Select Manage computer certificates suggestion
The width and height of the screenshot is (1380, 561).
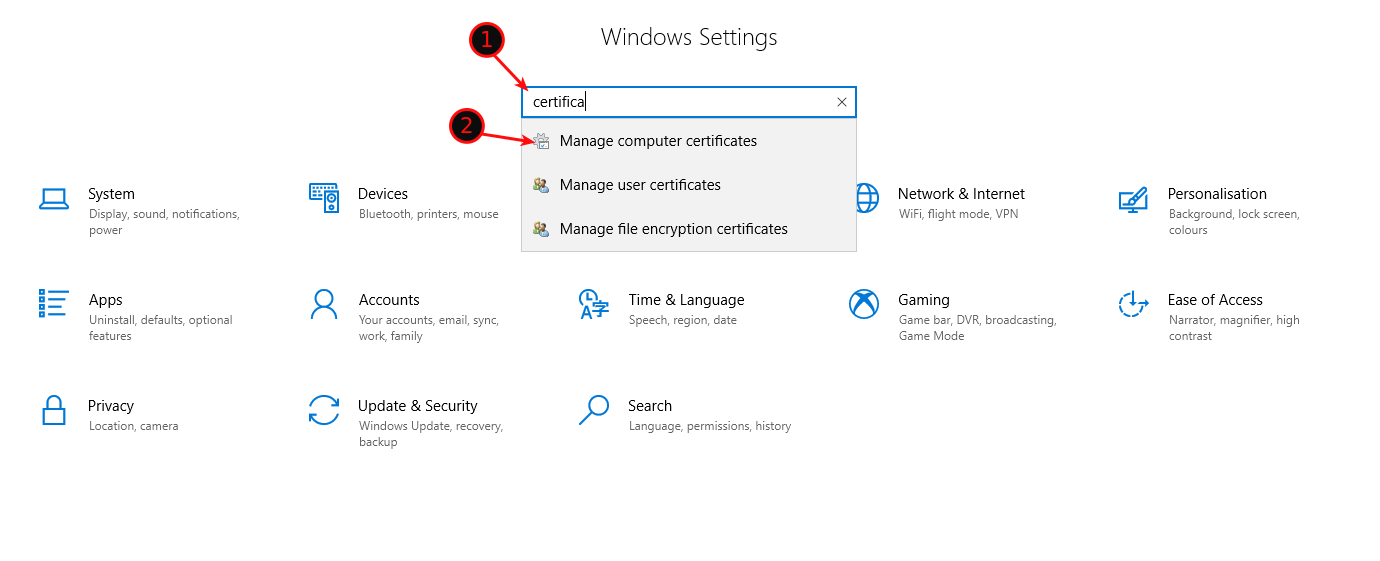[658, 141]
